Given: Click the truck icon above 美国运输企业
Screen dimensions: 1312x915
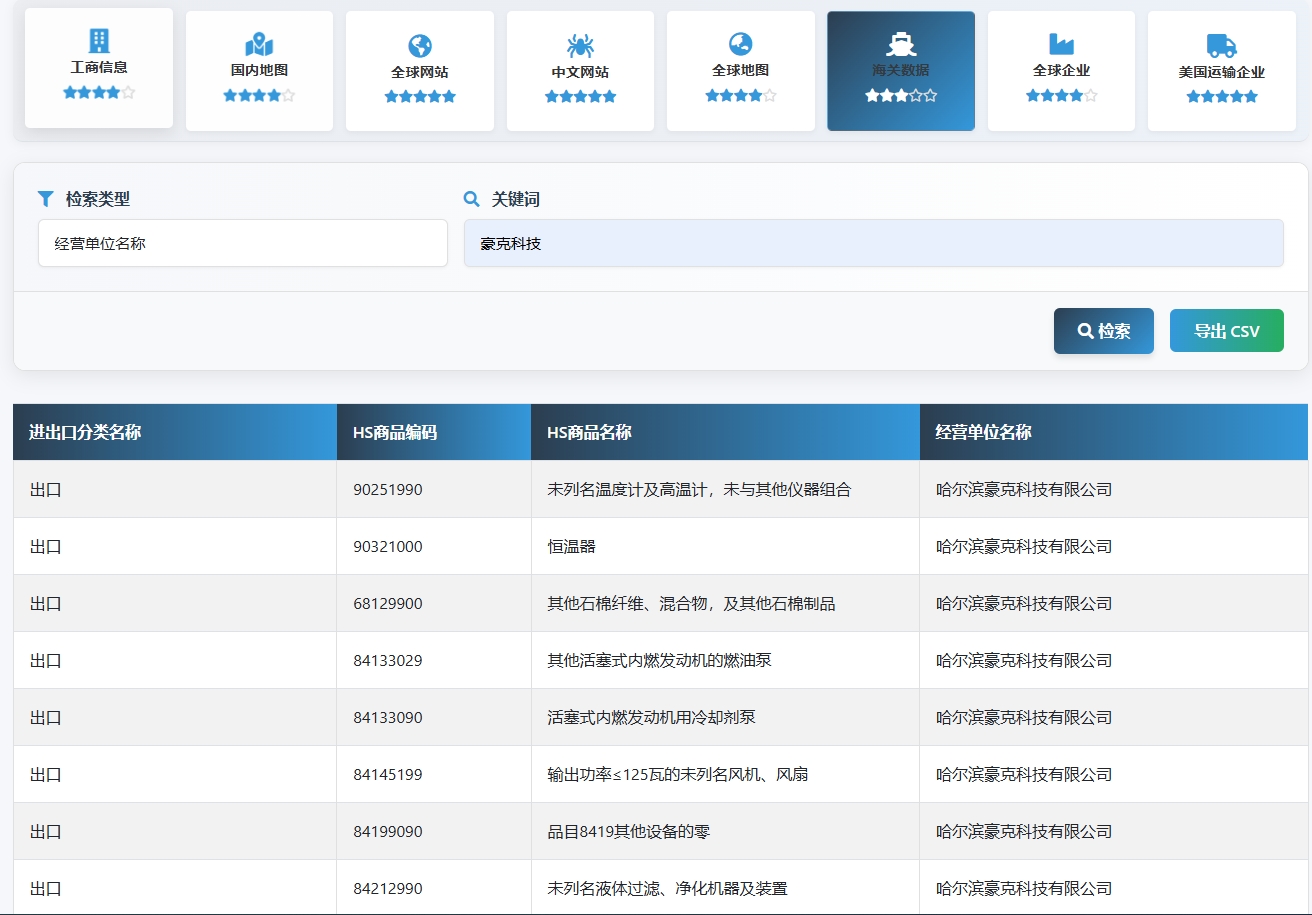Looking at the screenshot, I should click(x=1222, y=46).
